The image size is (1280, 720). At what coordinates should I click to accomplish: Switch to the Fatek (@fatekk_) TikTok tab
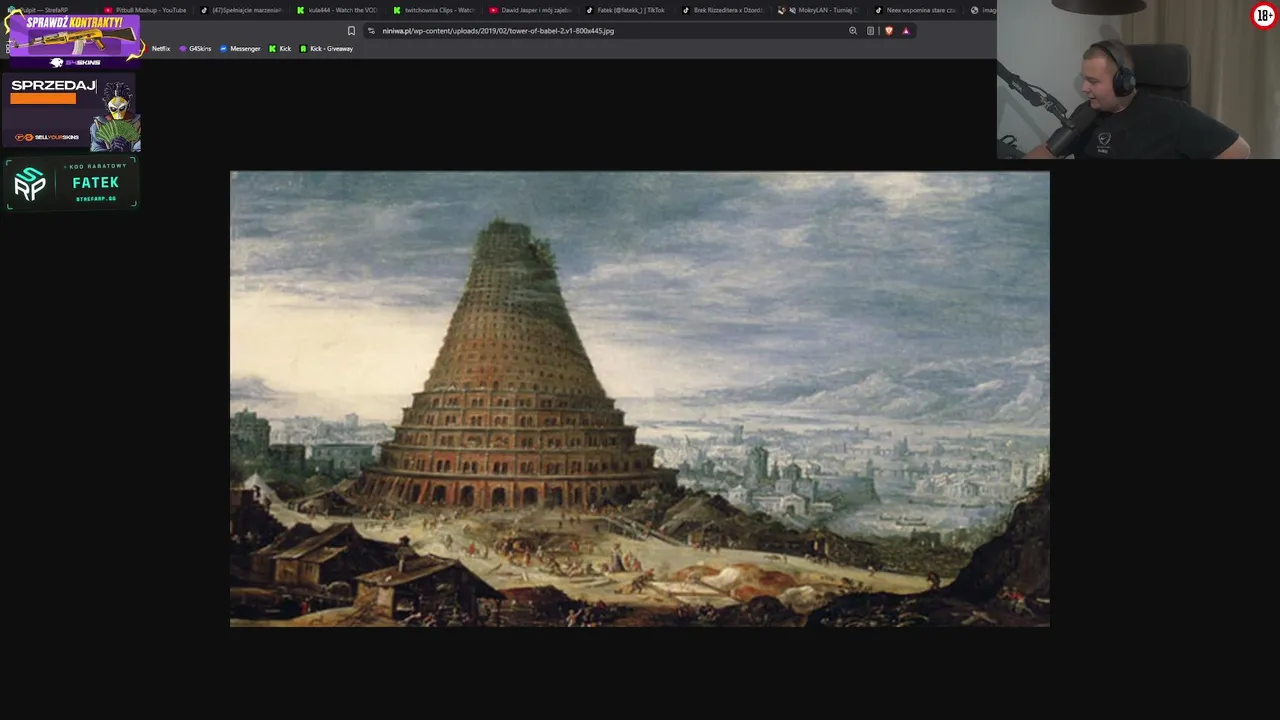click(x=625, y=10)
